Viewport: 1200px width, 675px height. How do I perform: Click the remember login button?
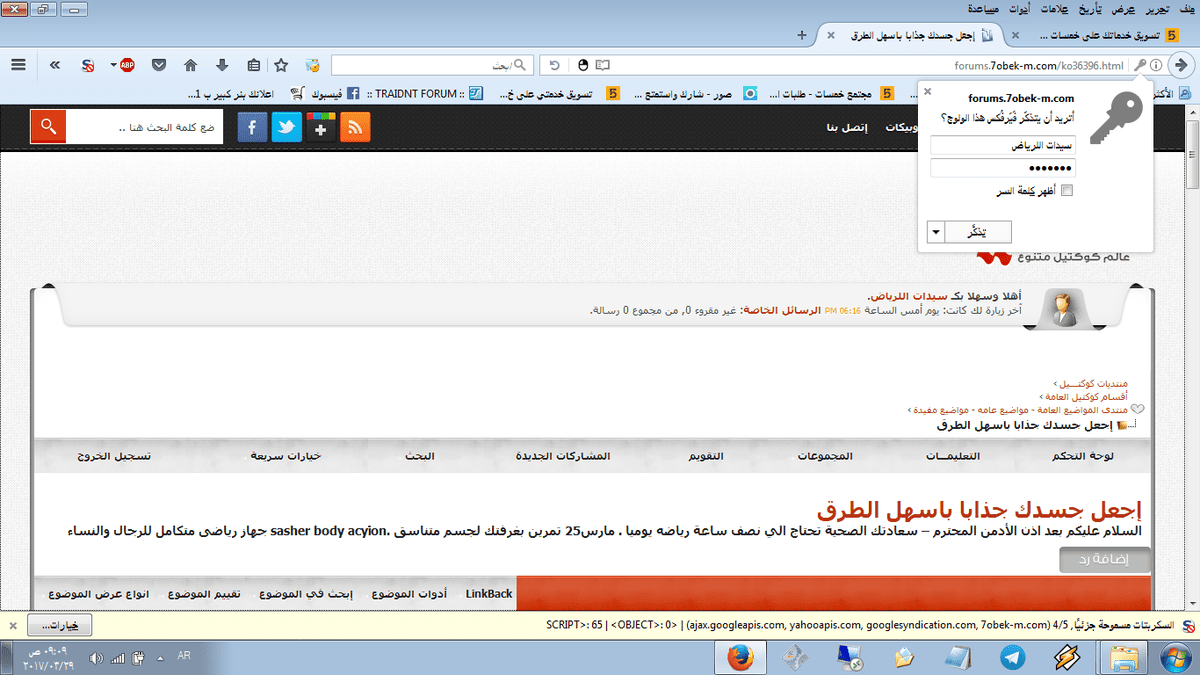click(x=979, y=232)
